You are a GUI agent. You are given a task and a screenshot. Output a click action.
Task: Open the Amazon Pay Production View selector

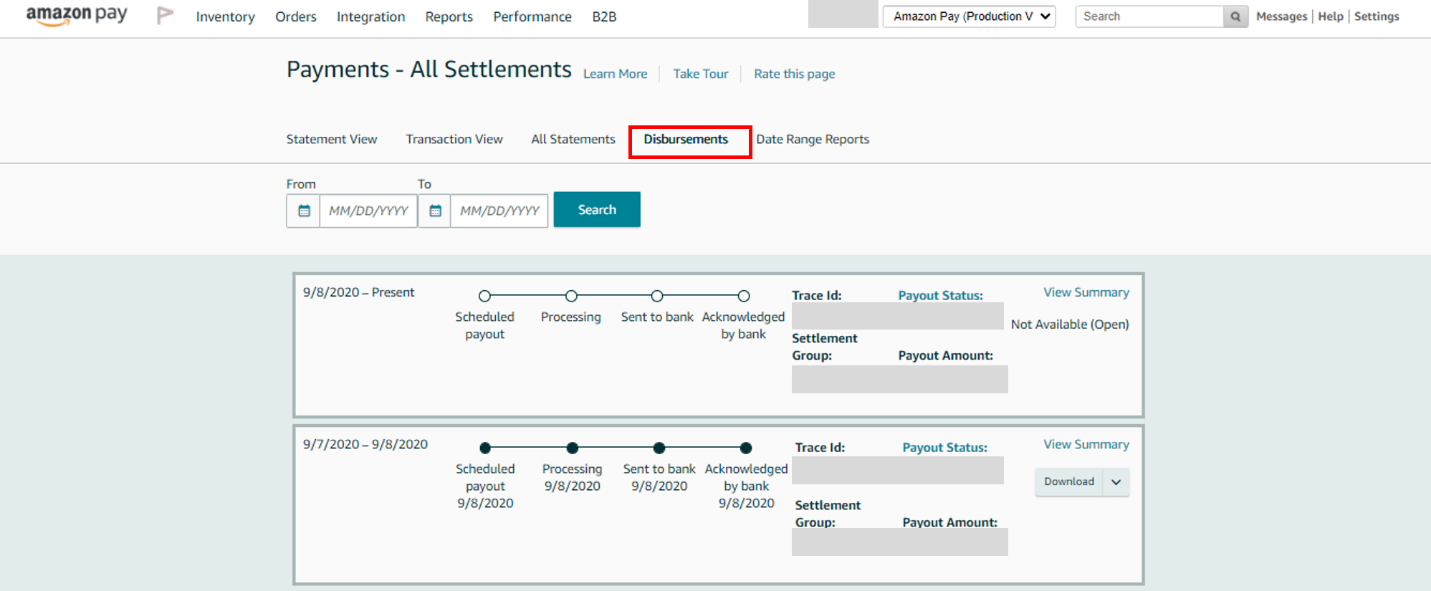click(x=968, y=17)
